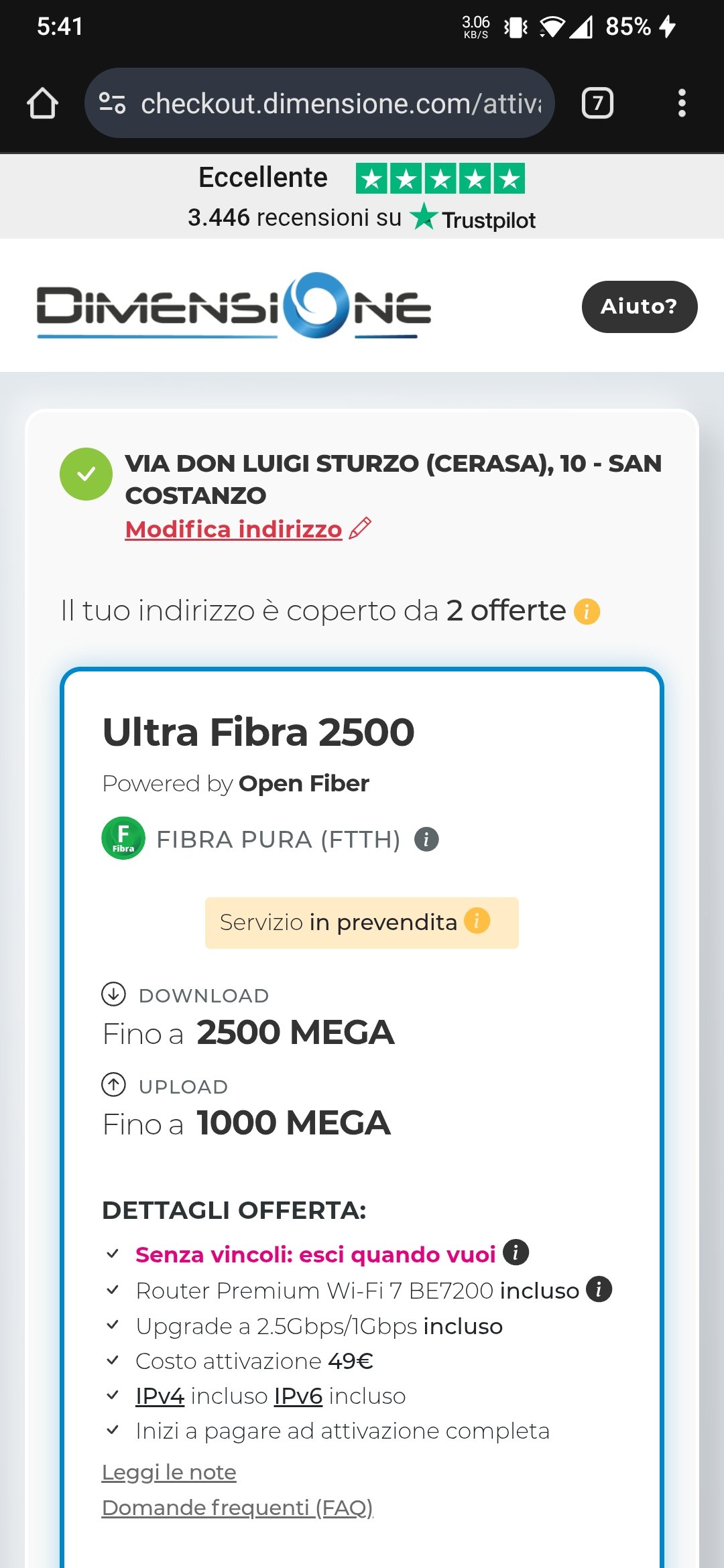Show info about the 2 offerte
This screenshot has width=724, height=1568.
[x=587, y=611]
